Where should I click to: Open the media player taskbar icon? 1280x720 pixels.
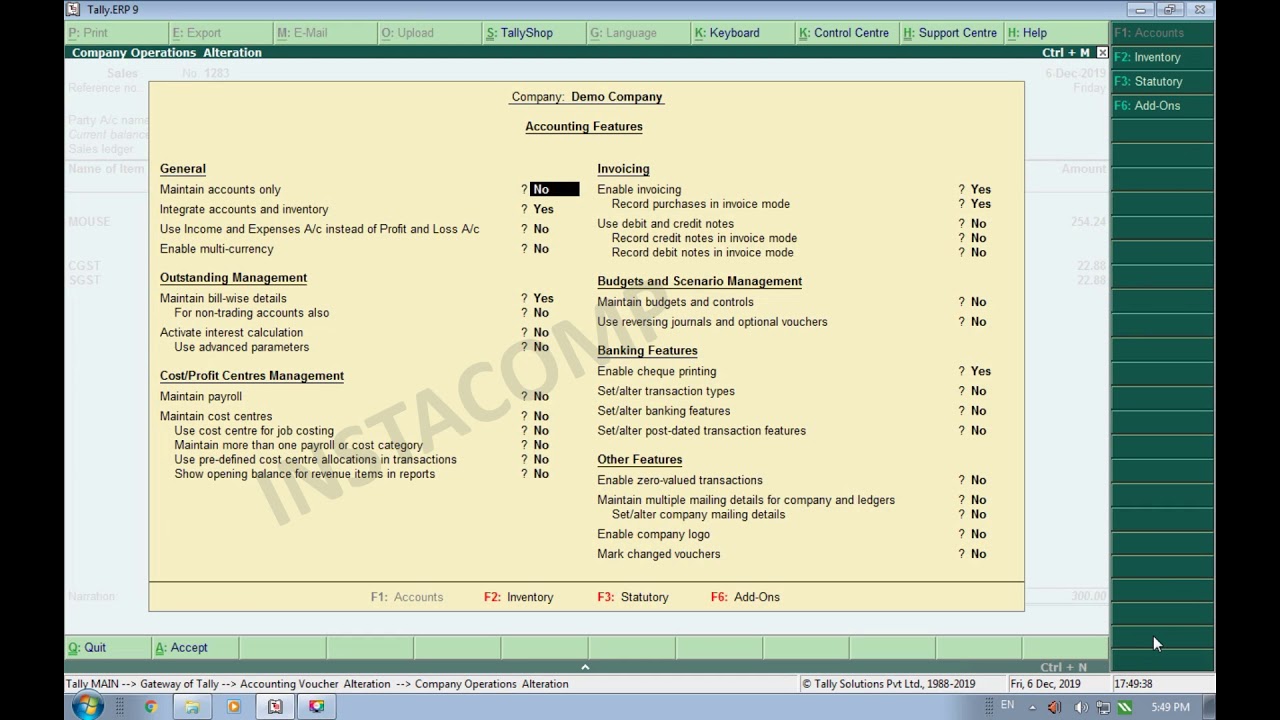(234, 707)
